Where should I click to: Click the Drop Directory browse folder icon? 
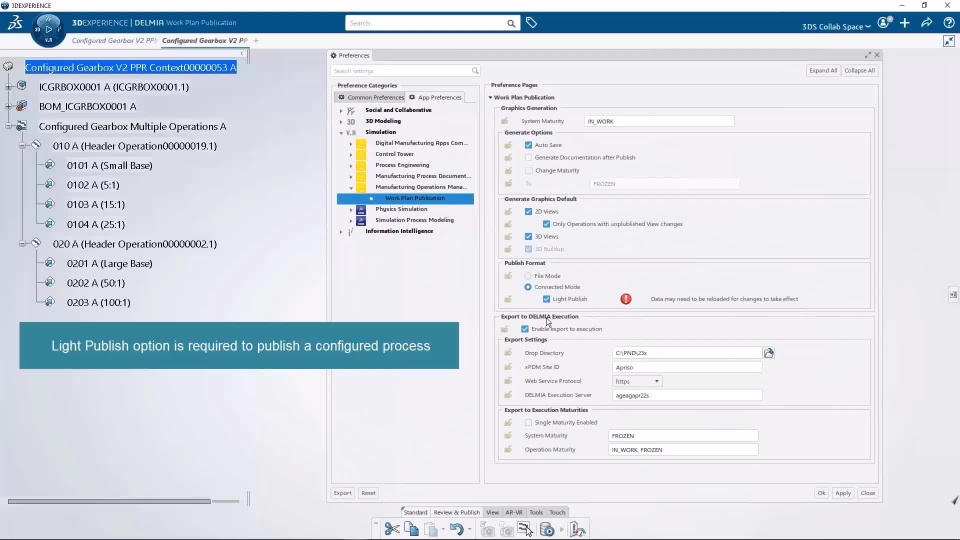(769, 353)
